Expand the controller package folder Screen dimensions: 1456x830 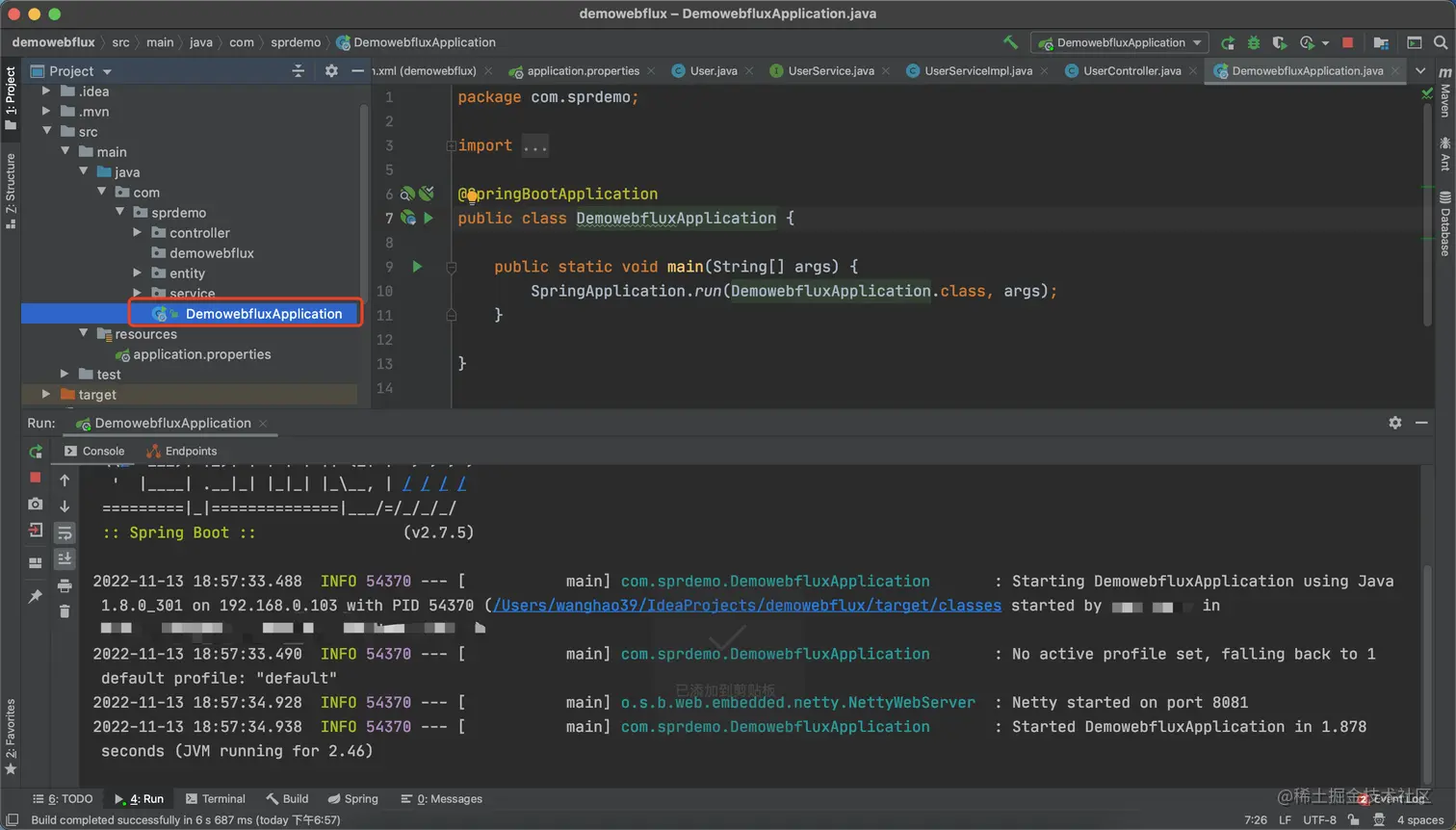pyautogui.click(x=138, y=233)
